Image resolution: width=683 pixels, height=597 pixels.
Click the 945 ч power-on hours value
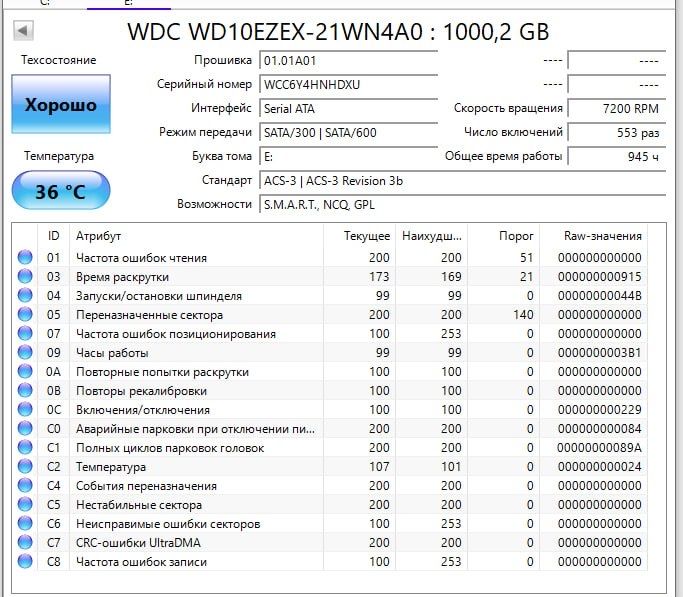click(x=617, y=156)
